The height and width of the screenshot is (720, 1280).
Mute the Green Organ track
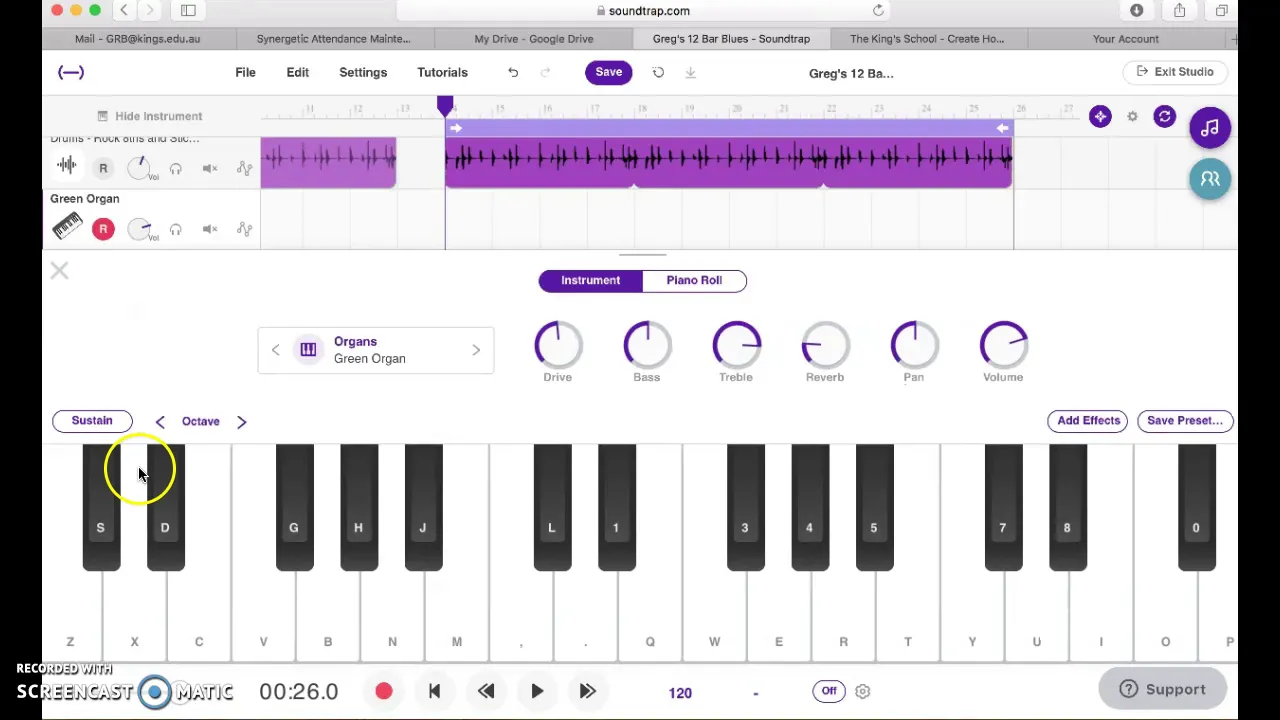pos(210,229)
